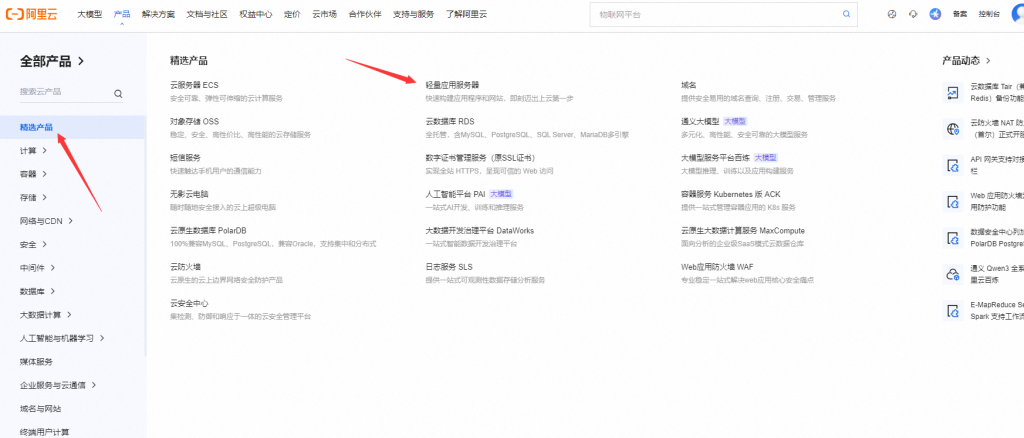The height and width of the screenshot is (438, 1024).
Task: Open 人工智能平台 PAI product
Action: click(x=455, y=194)
